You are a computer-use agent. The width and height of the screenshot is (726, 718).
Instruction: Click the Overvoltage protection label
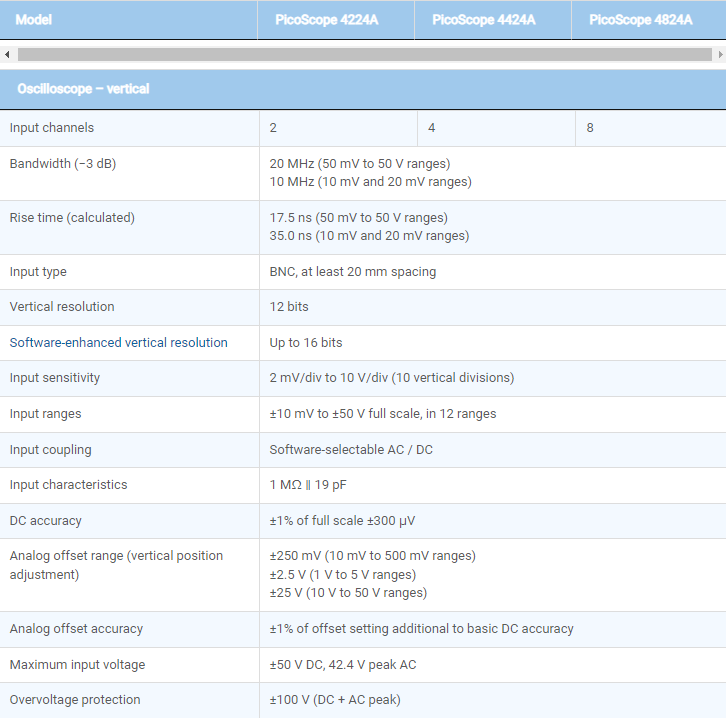pyautogui.click(x=75, y=699)
